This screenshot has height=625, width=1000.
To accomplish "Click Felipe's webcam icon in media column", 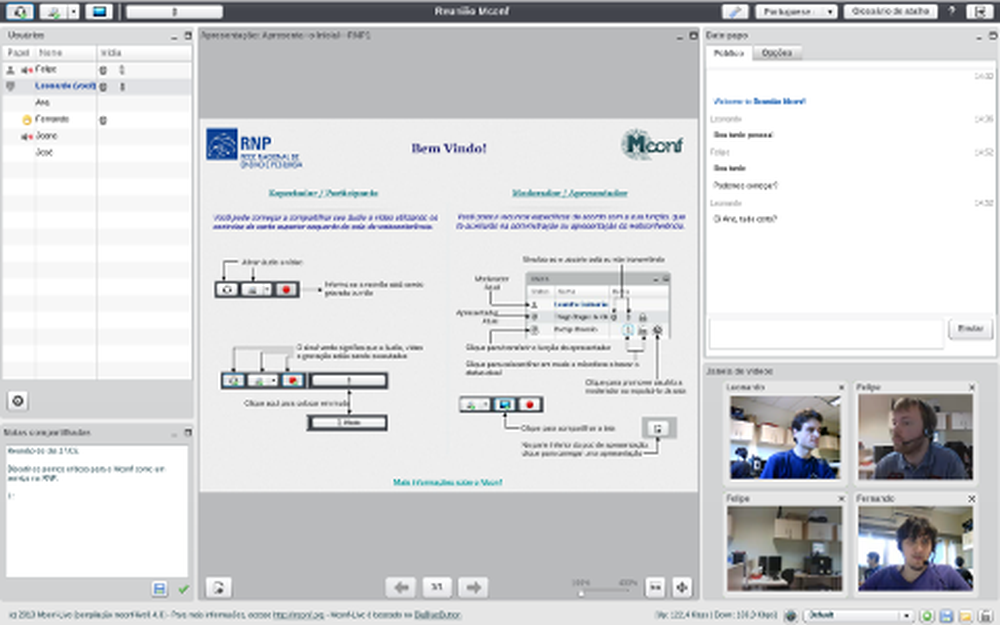I will [103, 70].
